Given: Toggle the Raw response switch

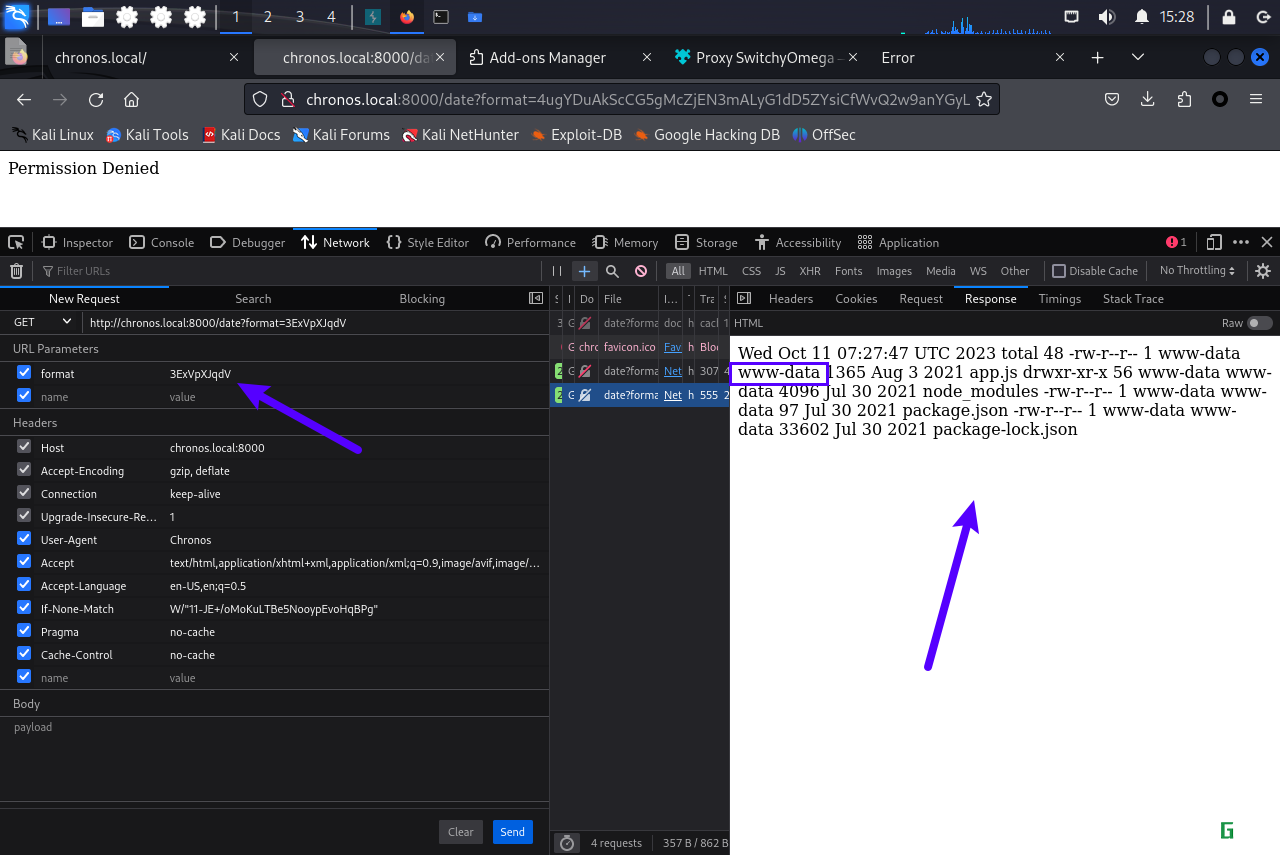Looking at the screenshot, I should click(x=1260, y=323).
